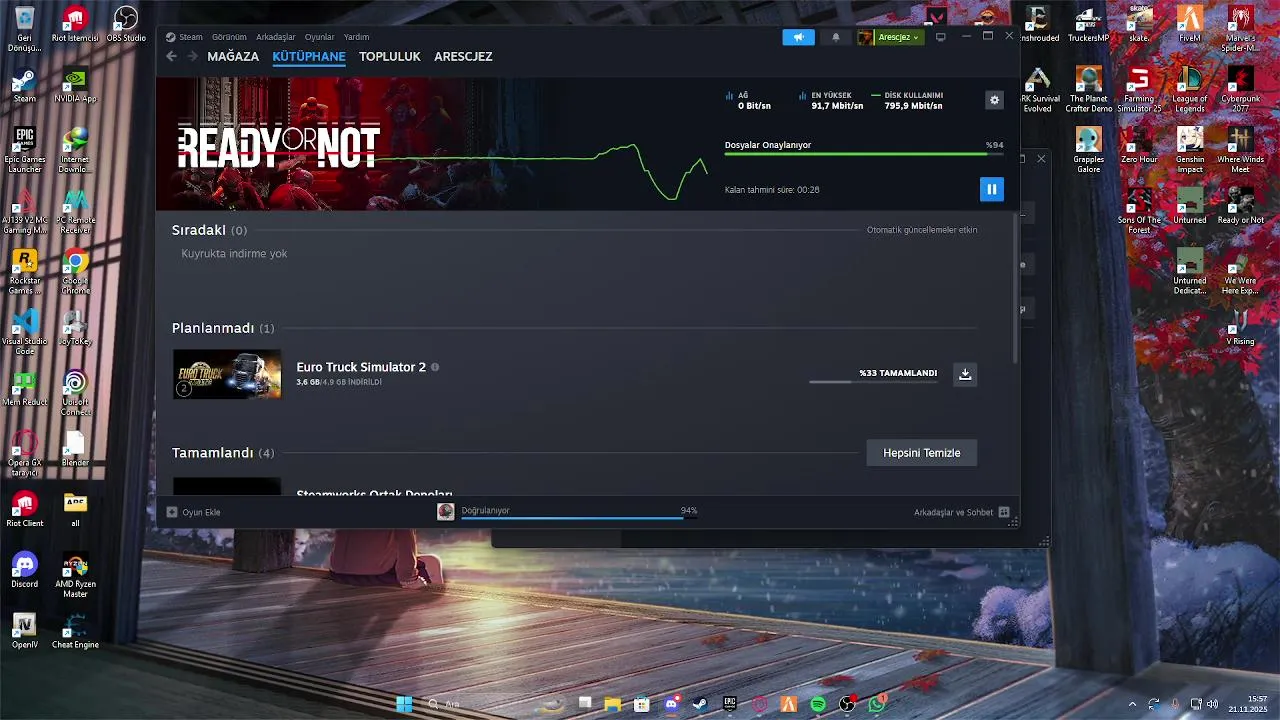The image size is (1280, 720).
Task: Open Genshin Impact desktop shortcut
Action: (1189, 150)
